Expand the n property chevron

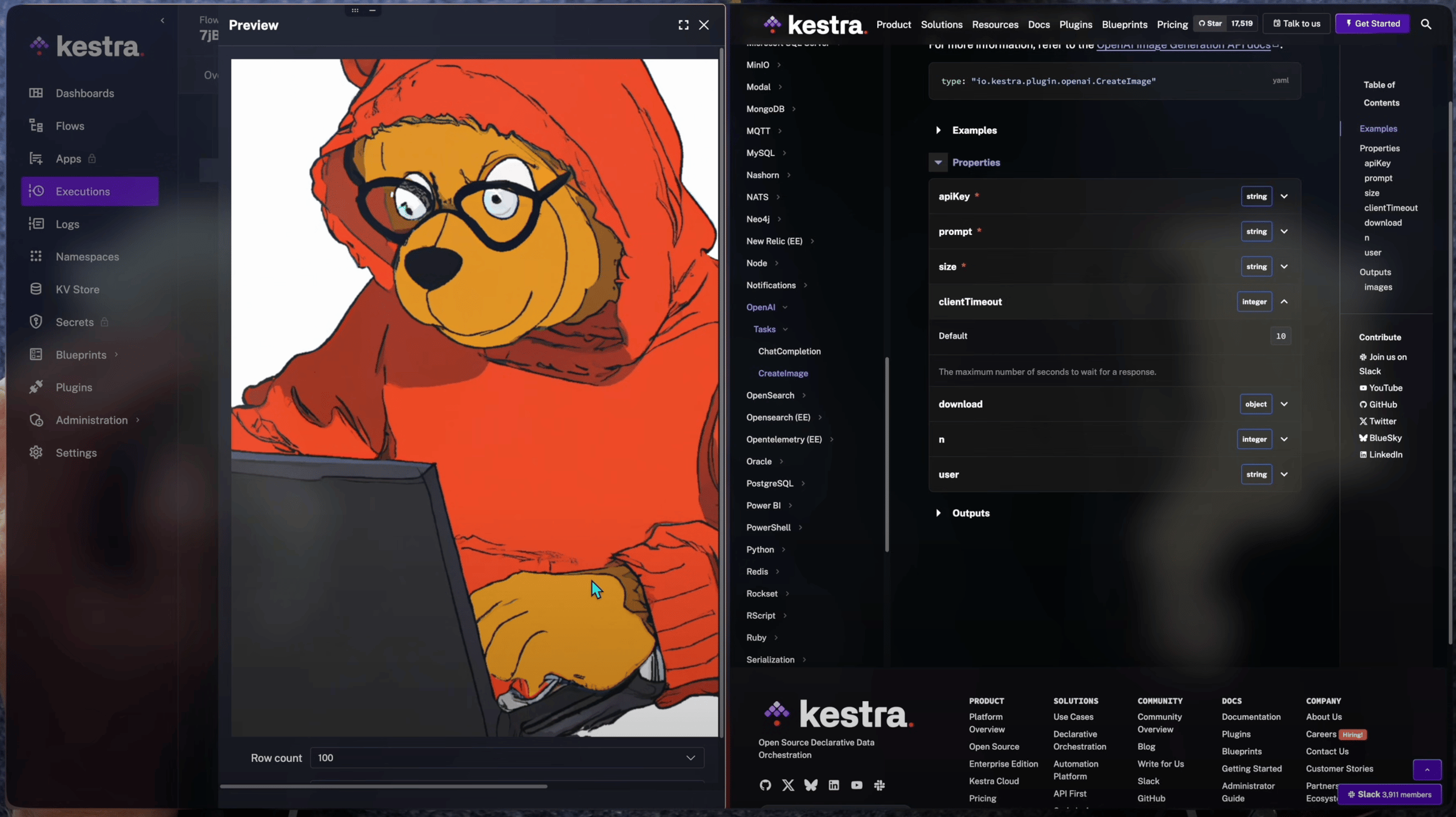click(1284, 439)
